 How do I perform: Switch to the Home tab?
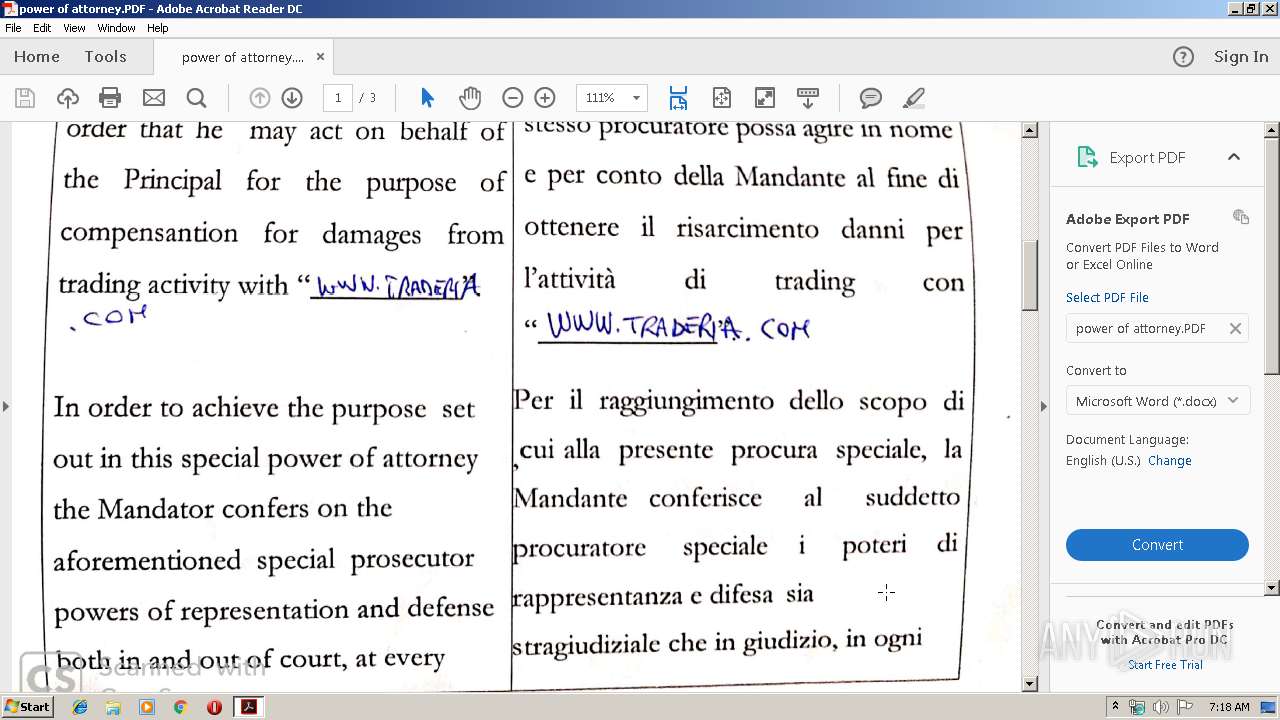37,57
